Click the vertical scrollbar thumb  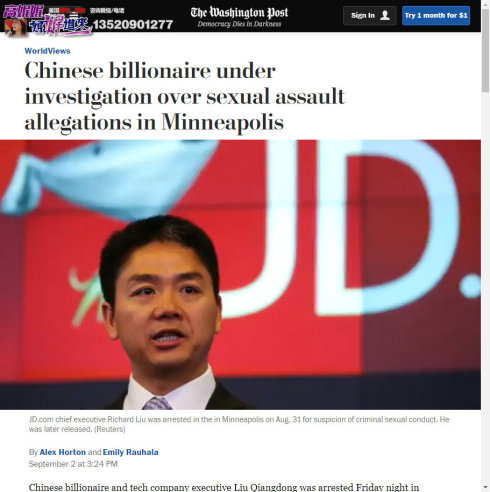(x=486, y=50)
